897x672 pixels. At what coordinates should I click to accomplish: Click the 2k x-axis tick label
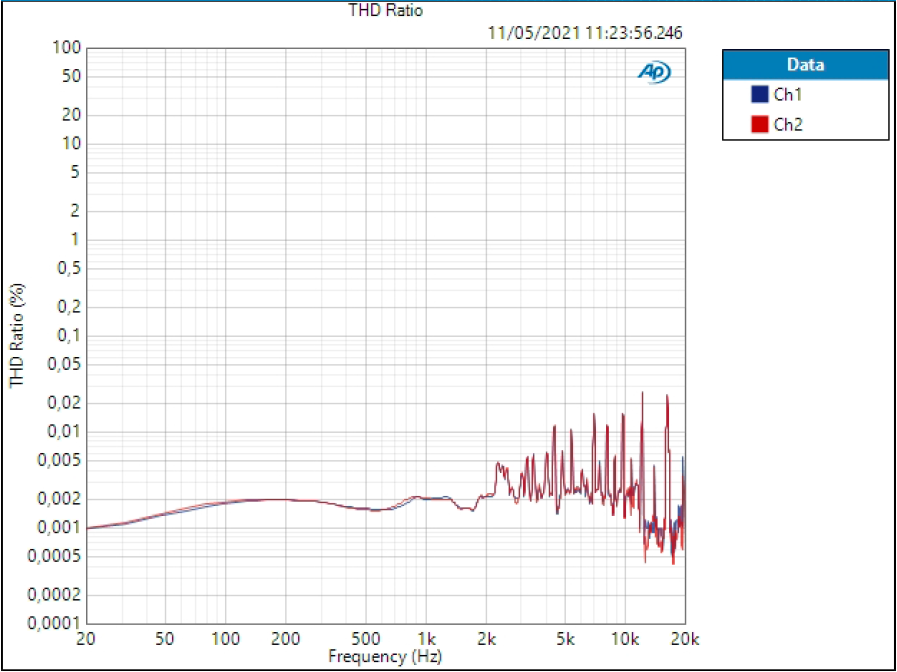[x=487, y=637]
